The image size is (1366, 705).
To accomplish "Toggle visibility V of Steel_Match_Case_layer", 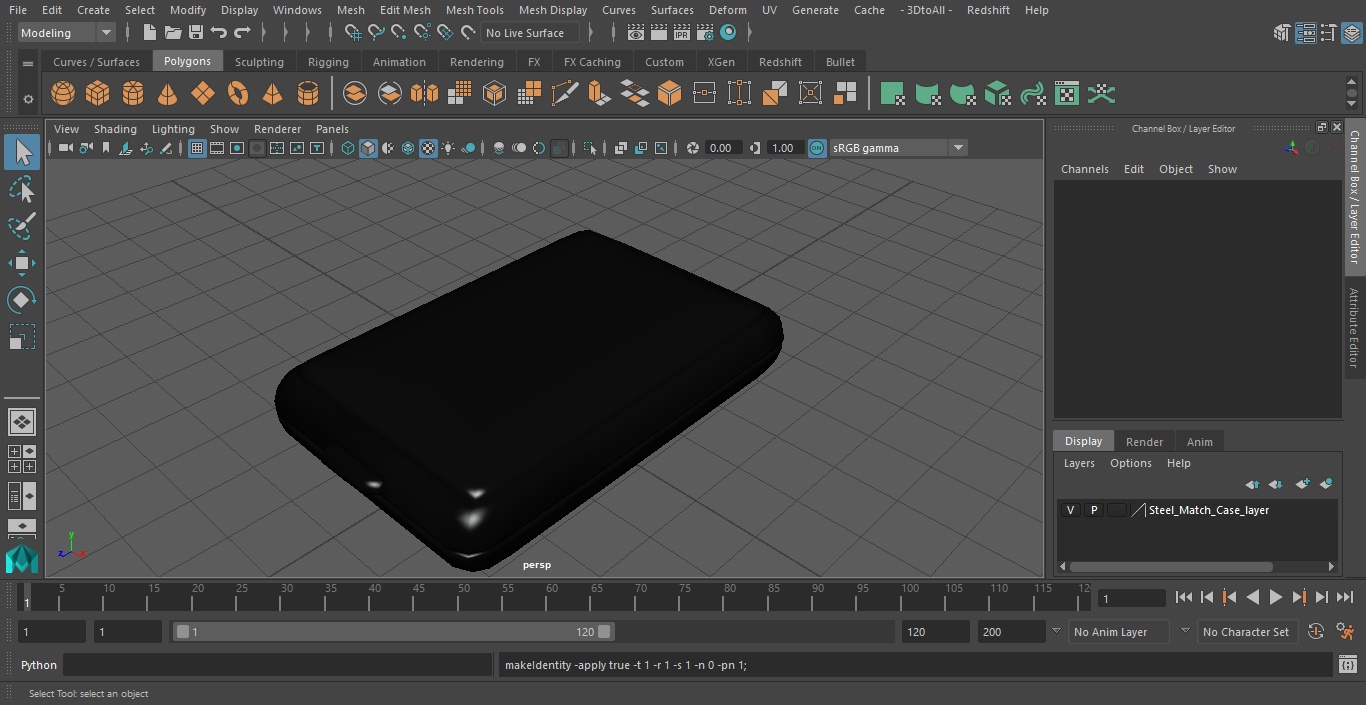I will (x=1070, y=510).
